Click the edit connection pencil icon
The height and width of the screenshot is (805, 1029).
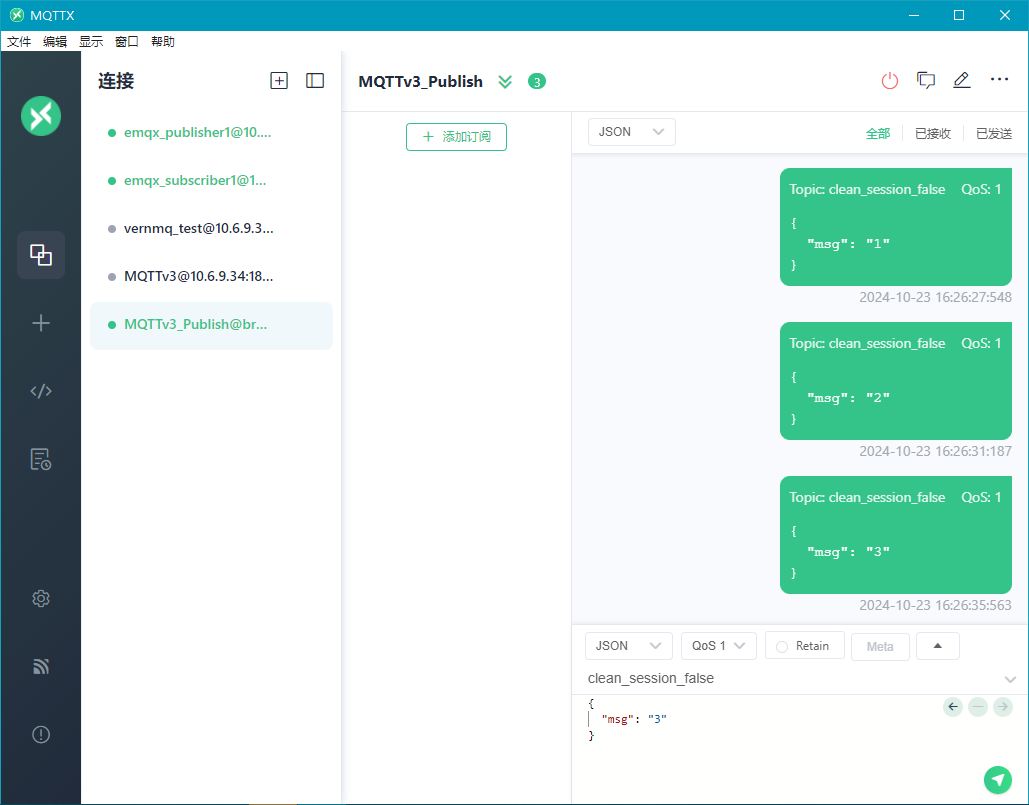pyautogui.click(x=961, y=81)
